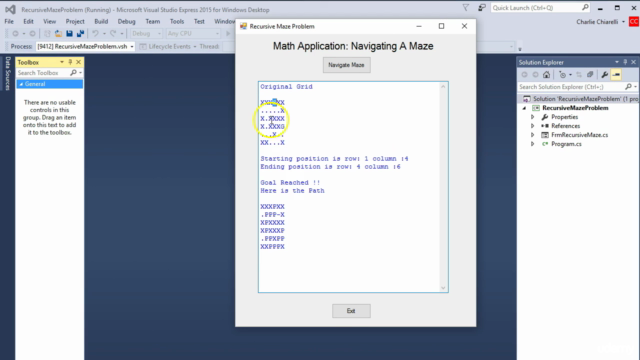Click the Save toolbar icon
This screenshot has height=360, width=640.
coord(69,33)
